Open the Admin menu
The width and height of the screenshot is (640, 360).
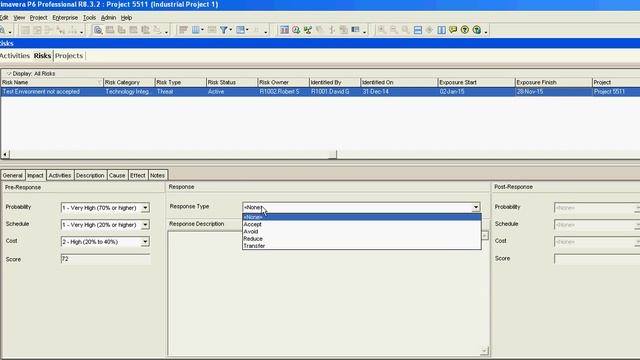108,18
